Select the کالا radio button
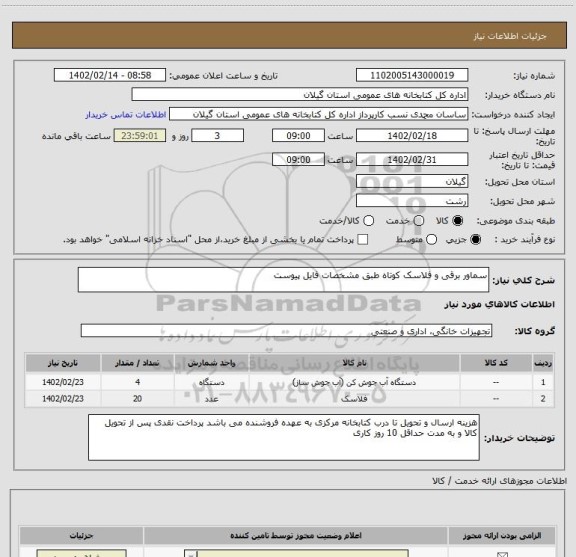Screen dimensions: 576x557 pyautogui.click(x=457, y=221)
